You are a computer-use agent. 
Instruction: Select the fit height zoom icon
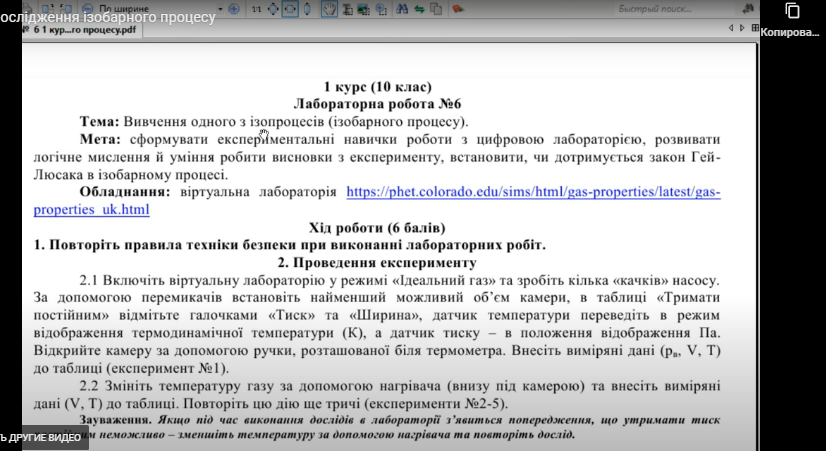pyautogui.click(x=307, y=8)
